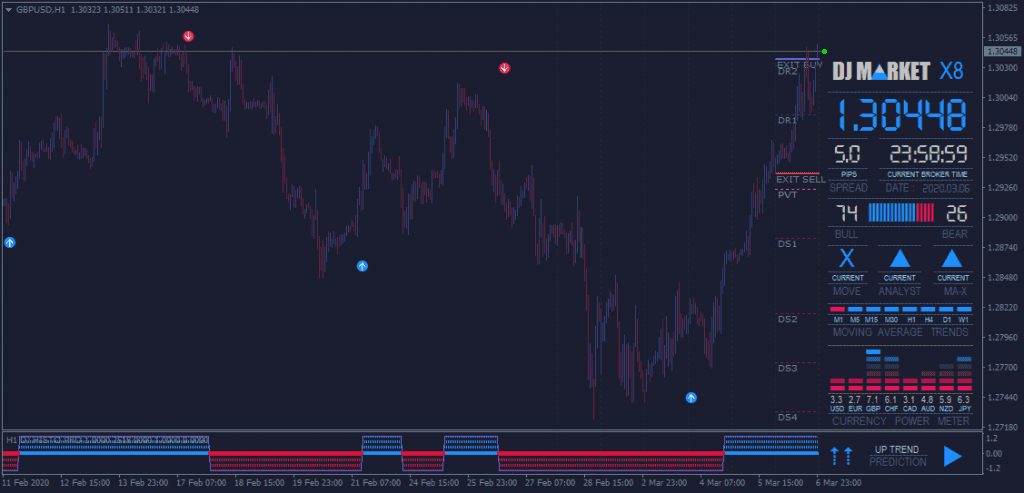Click the blue M5 moving average trend bar
Screen dimensions: 1024x493
[x=856, y=309]
